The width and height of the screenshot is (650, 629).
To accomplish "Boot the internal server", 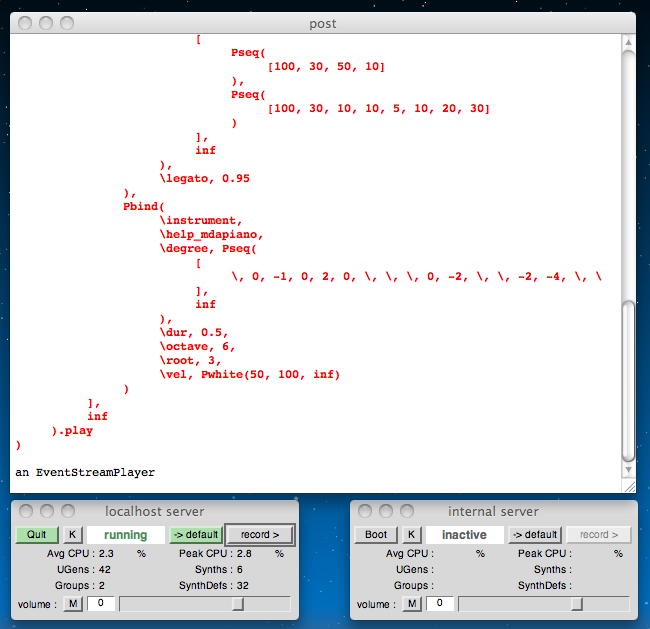I will [376, 534].
